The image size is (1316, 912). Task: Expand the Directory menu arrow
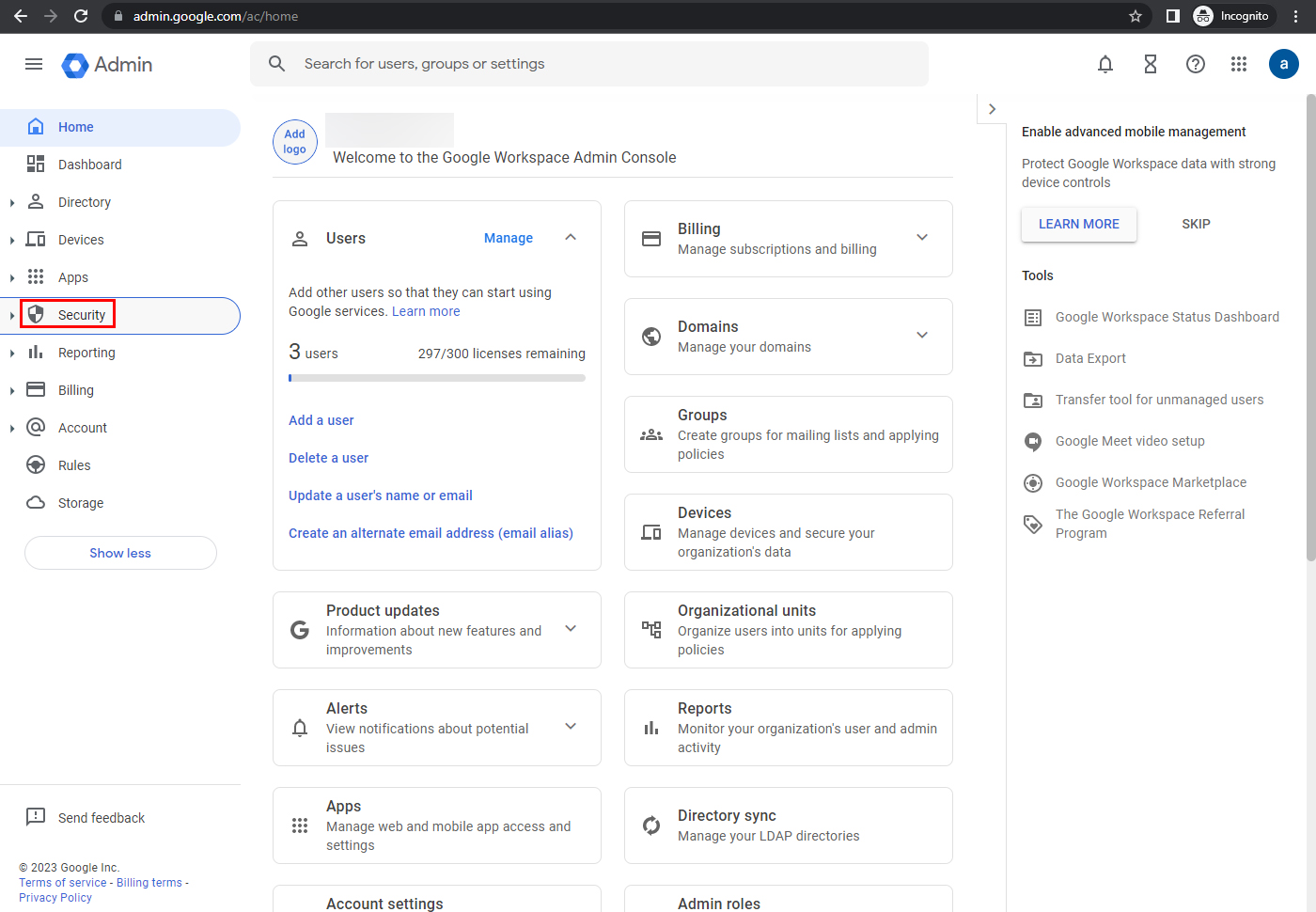[x=11, y=202]
